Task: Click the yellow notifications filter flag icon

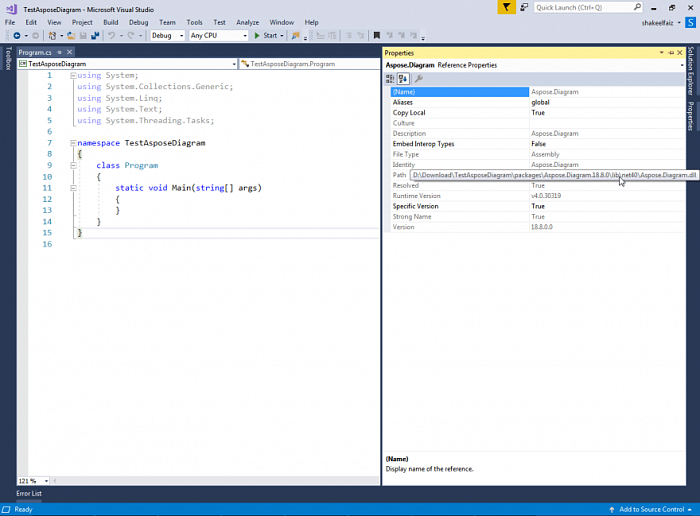Action: click(x=506, y=7)
